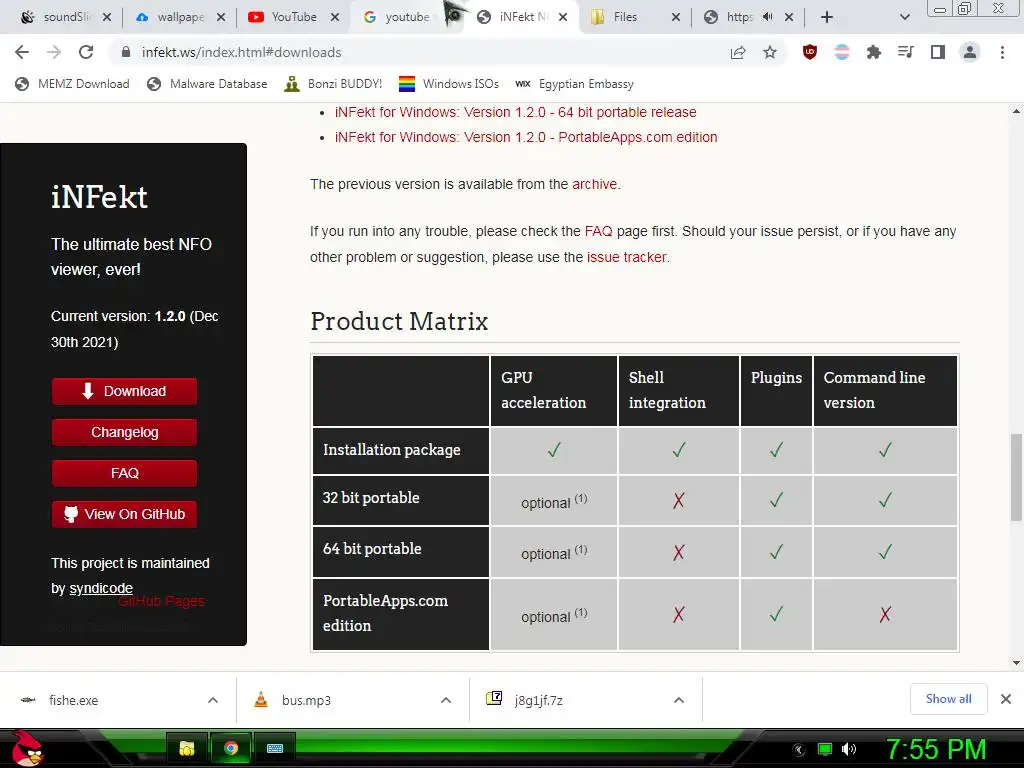Viewport: 1024px width, 768px height.
Task: Open a new browser tab
Action: click(x=827, y=17)
